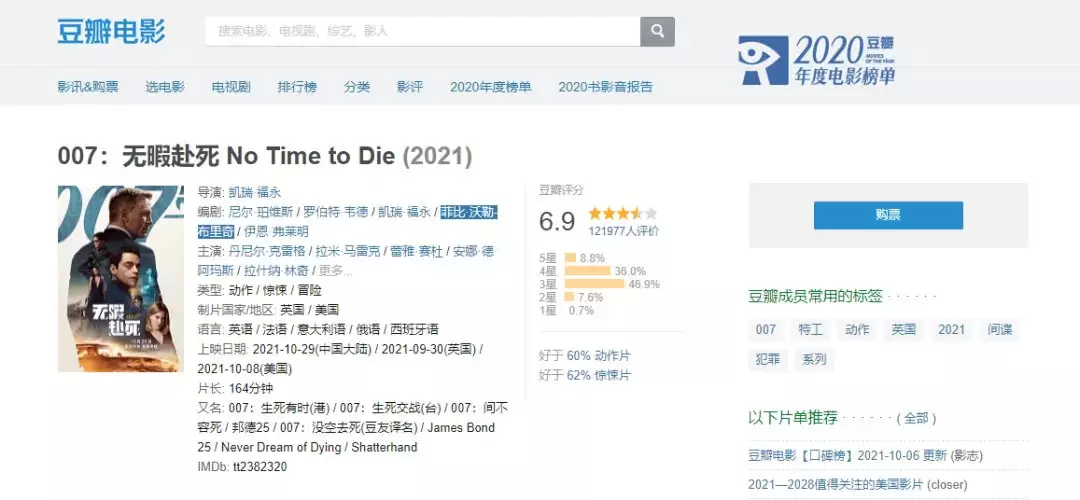Open the No Time to Die poster

(x=121, y=278)
